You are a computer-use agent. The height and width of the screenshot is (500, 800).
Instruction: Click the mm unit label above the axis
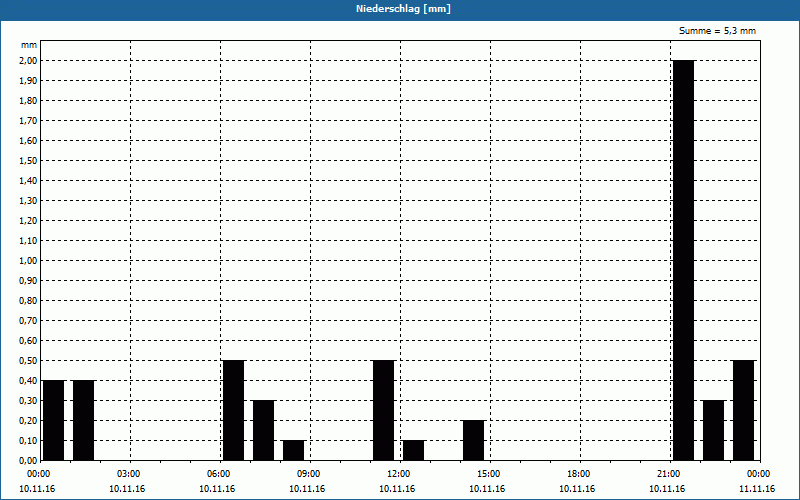29,45
